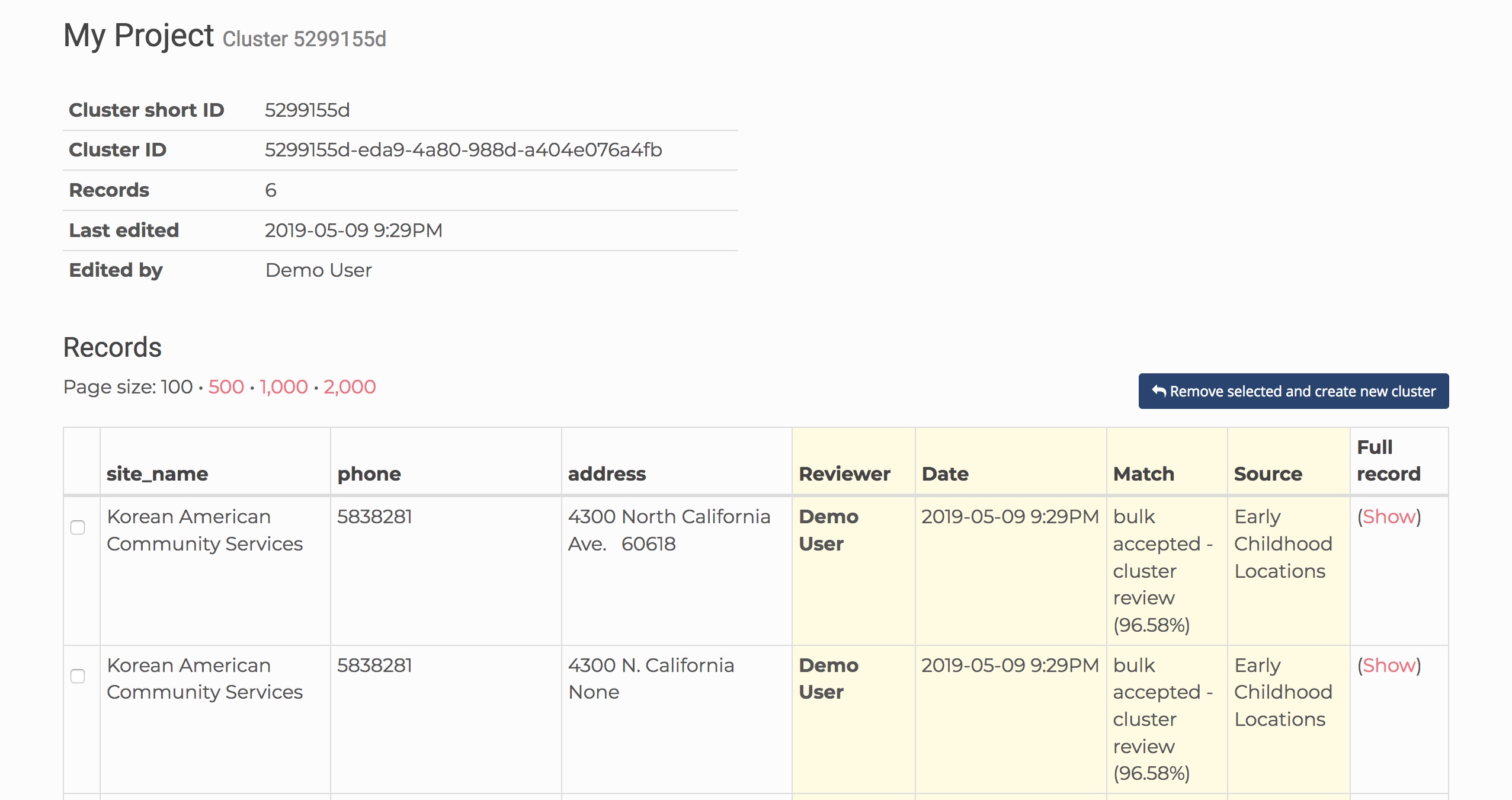1512x800 pixels.
Task: Click phone 5838281 in the first record row
Action: click(374, 517)
